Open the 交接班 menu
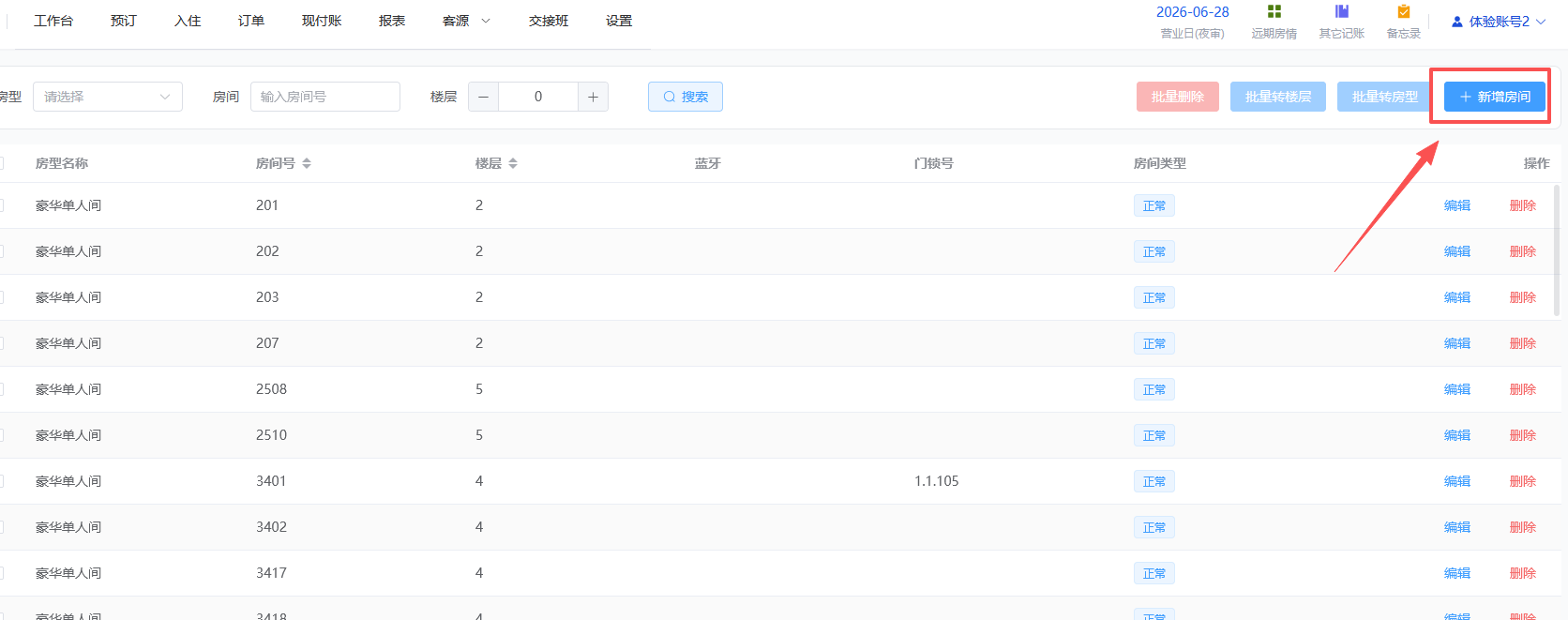 [x=549, y=21]
